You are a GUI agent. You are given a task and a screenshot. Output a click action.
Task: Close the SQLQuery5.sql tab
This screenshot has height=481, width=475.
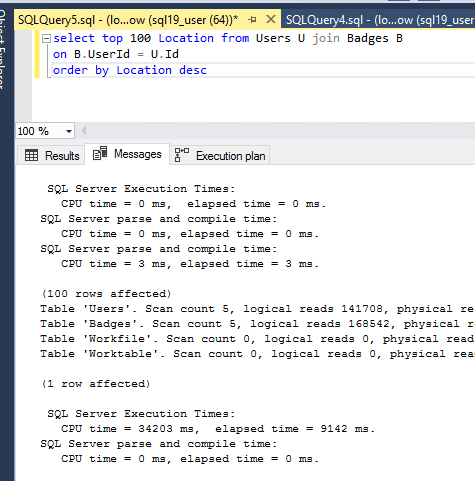[x=271, y=19]
